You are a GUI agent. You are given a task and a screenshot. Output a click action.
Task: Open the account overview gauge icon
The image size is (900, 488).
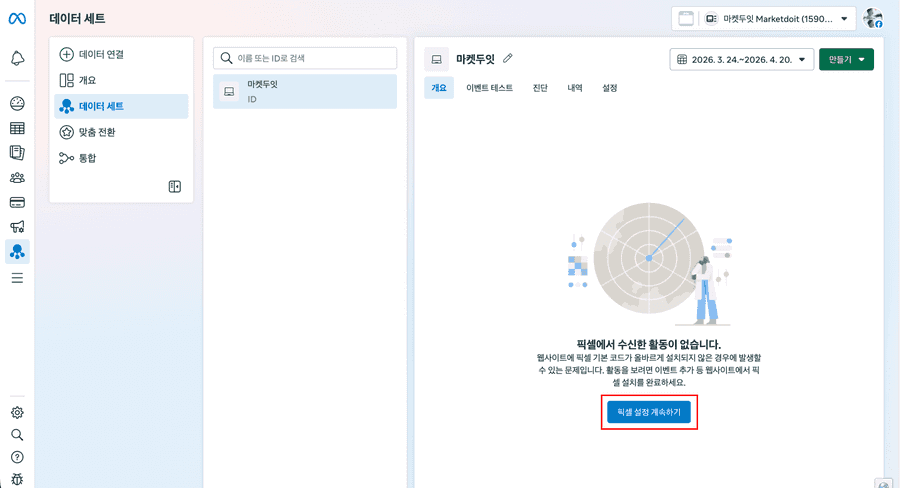tap(17, 103)
